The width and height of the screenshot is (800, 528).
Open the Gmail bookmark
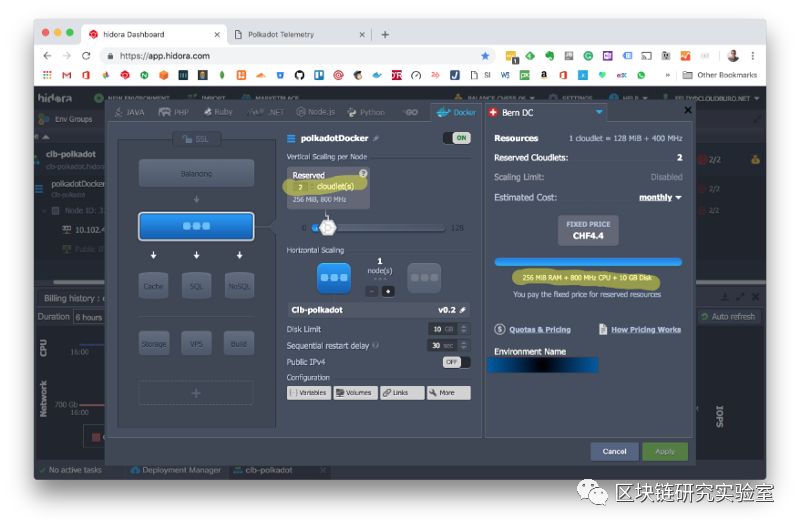click(66, 75)
